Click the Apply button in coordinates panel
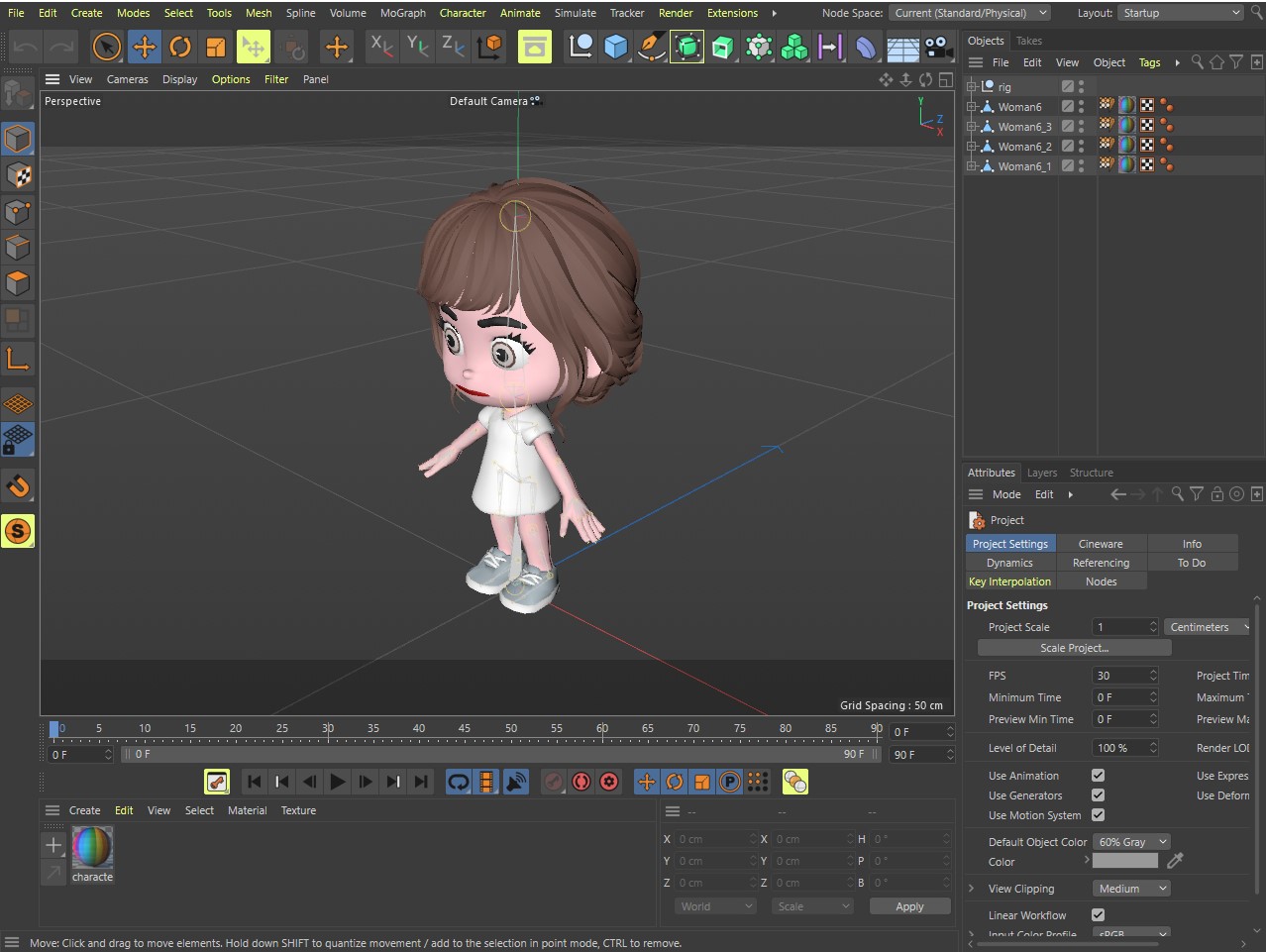Screen dimensions: 1266x952 point(908,906)
